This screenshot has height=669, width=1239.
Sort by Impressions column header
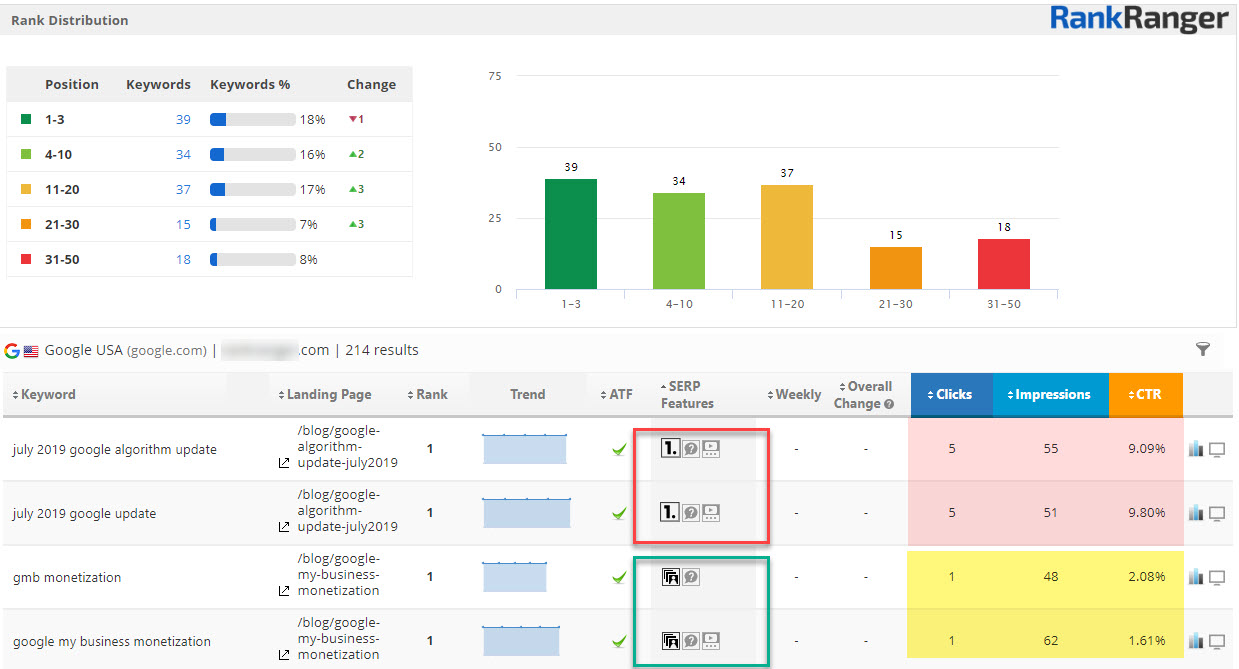(x=1050, y=394)
